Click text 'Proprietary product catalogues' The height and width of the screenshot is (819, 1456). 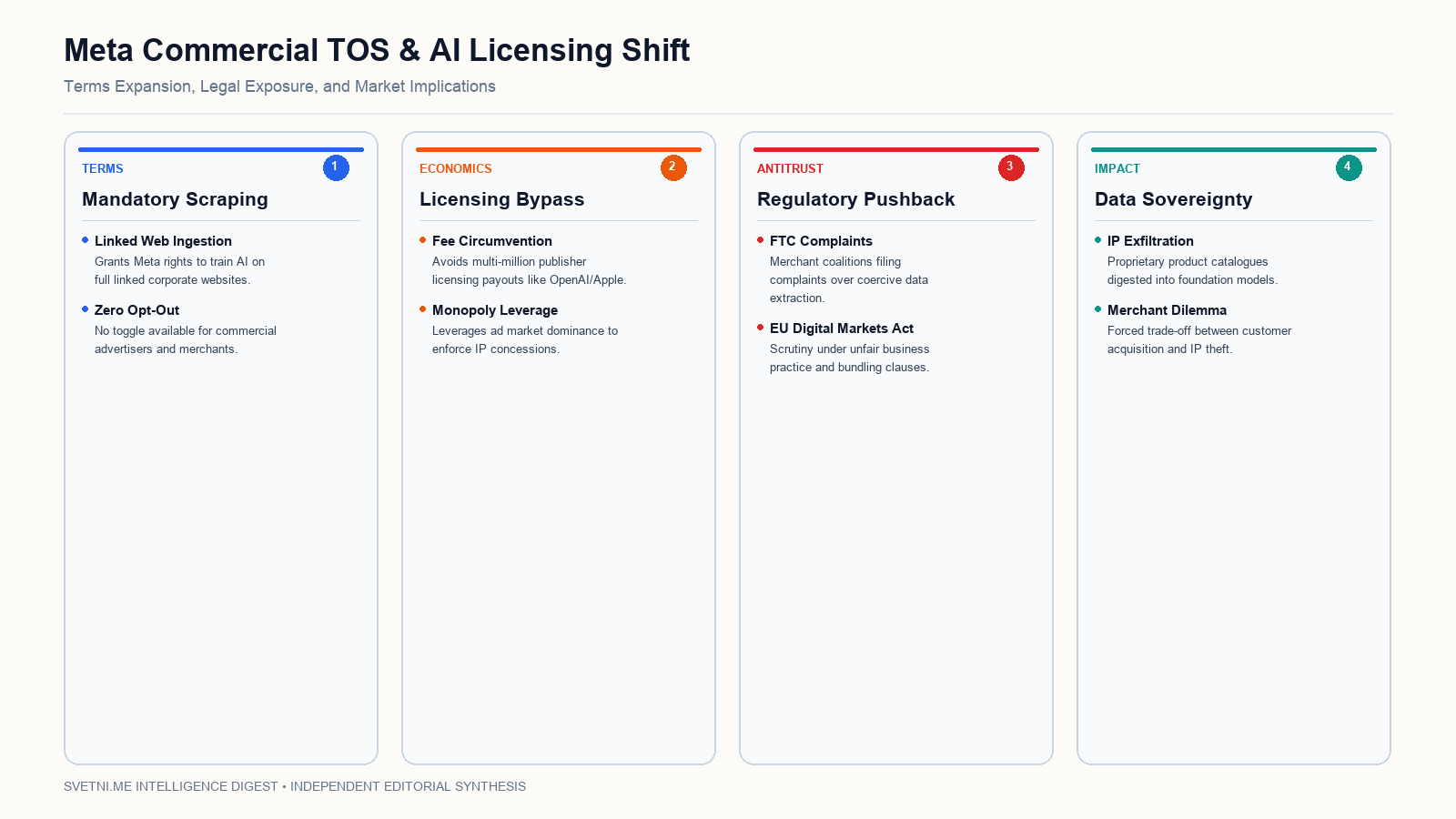[1188, 262]
